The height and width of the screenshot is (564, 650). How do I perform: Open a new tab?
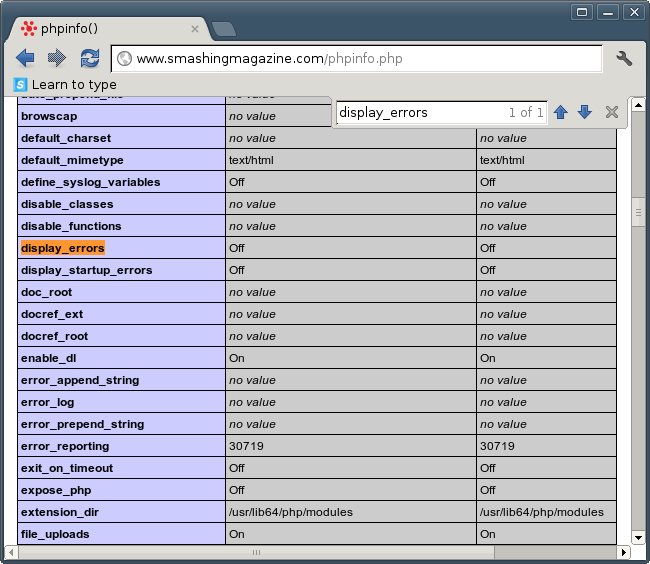[224, 29]
